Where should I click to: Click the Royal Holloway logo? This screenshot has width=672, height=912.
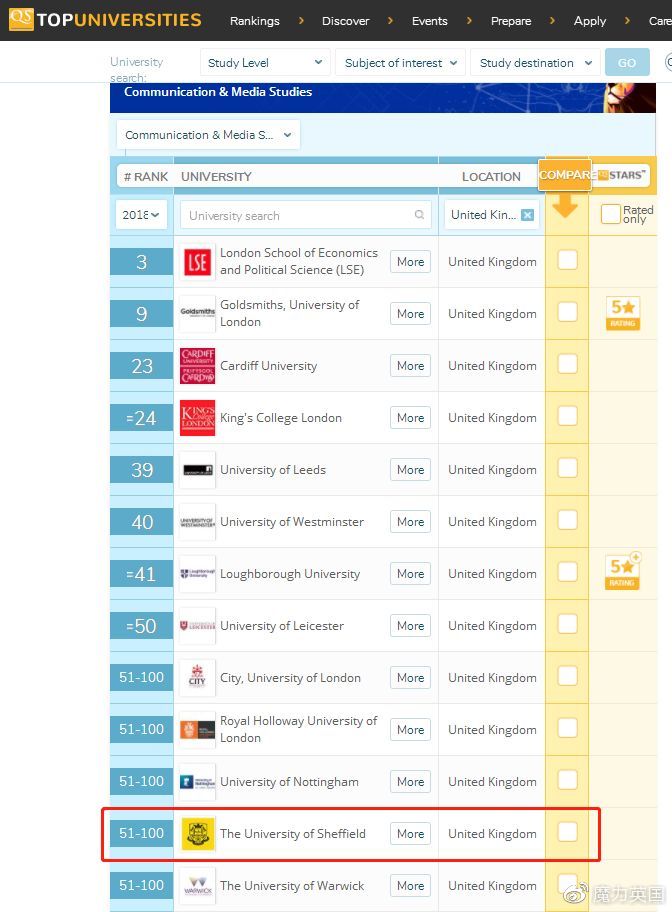[x=197, y=729]
